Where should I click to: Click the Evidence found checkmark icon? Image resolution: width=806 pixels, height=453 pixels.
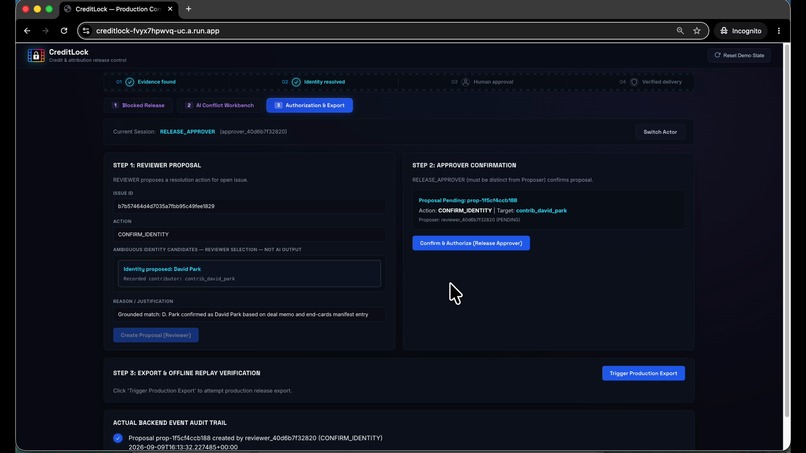coord(130,82)
